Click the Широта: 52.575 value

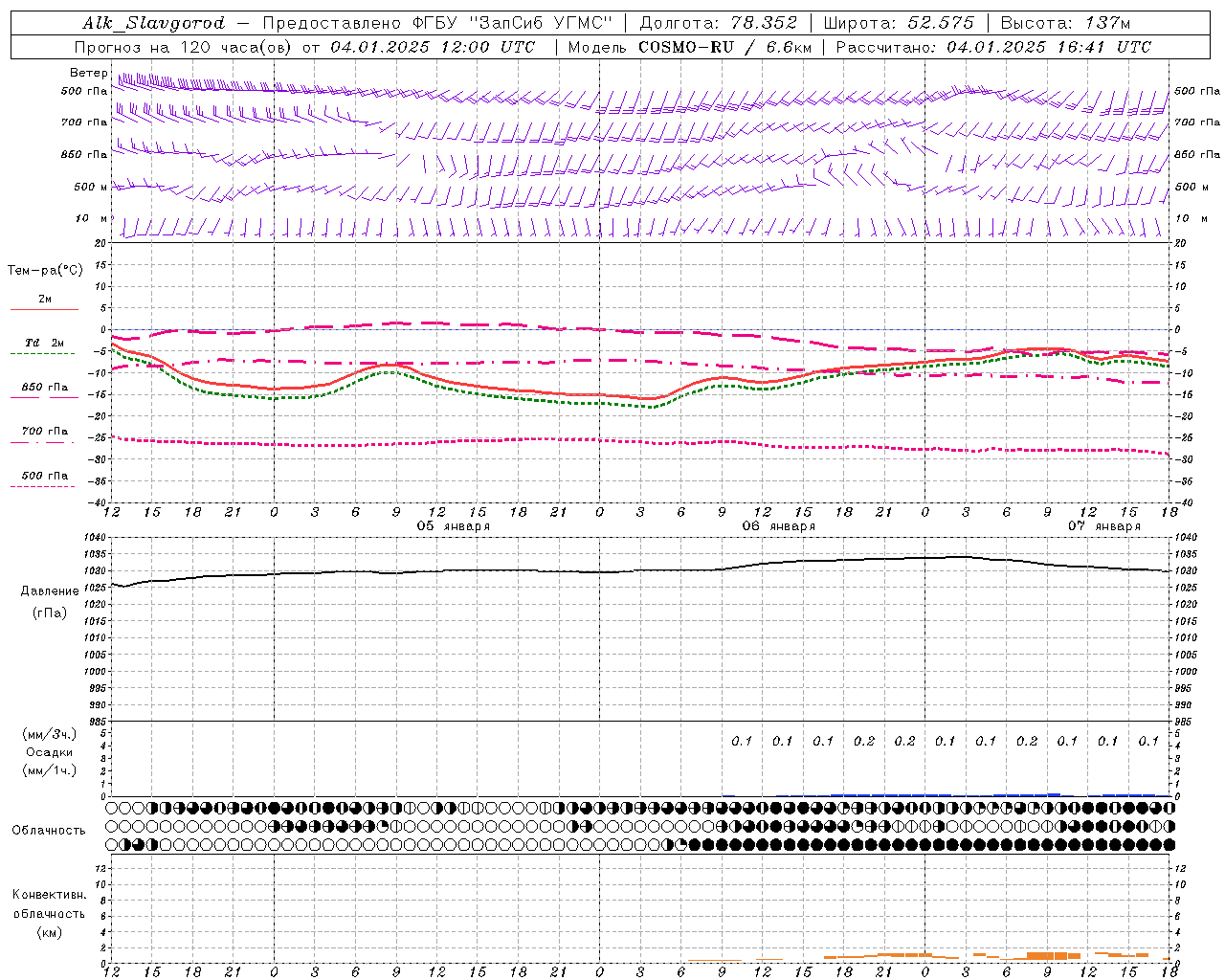click(x=899, y=23)
